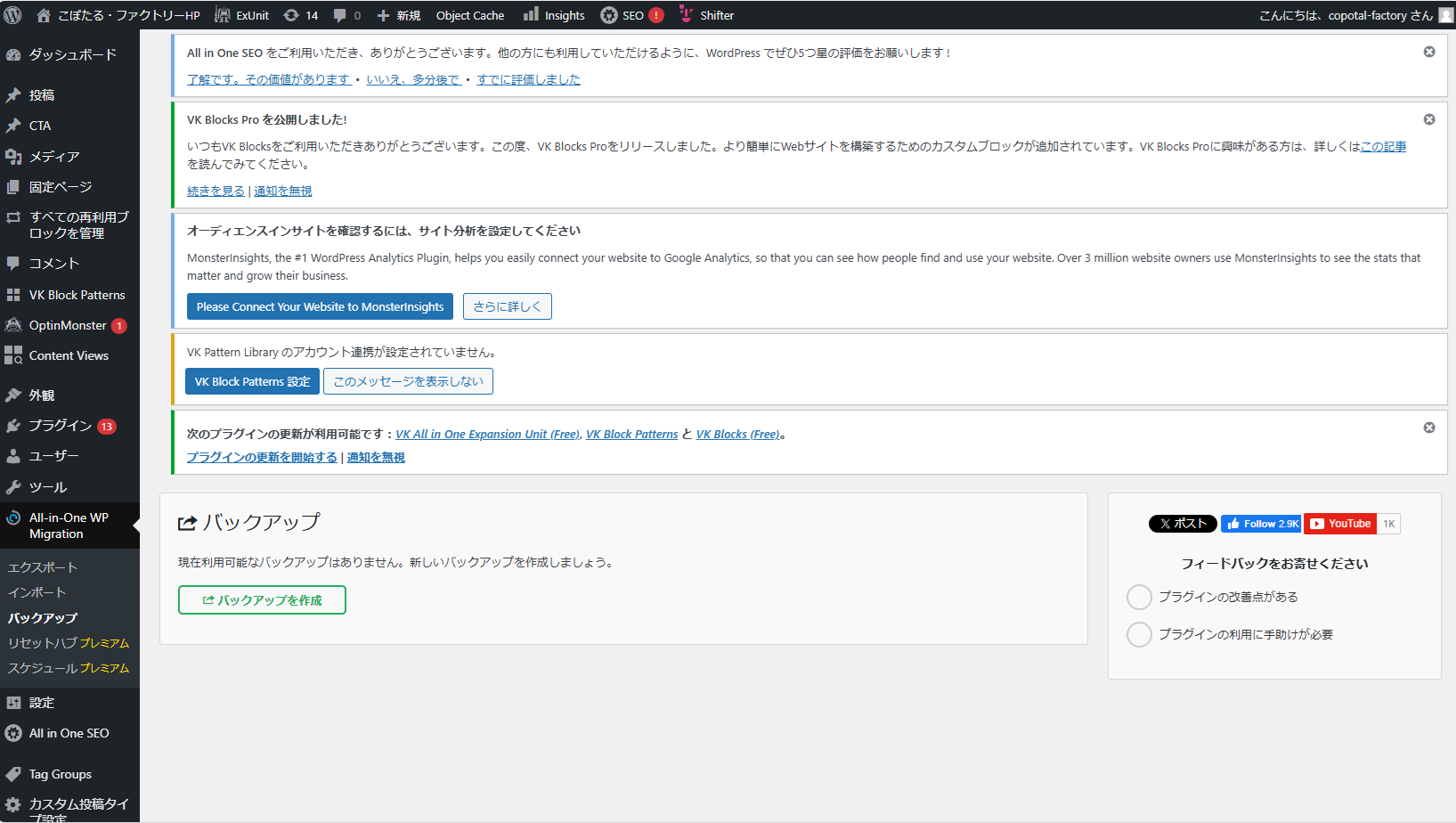Open the ダッシュボード sidebar icon
Image resolution: width=1456 pixels, height=823 pixels.
tap(13, 54)
